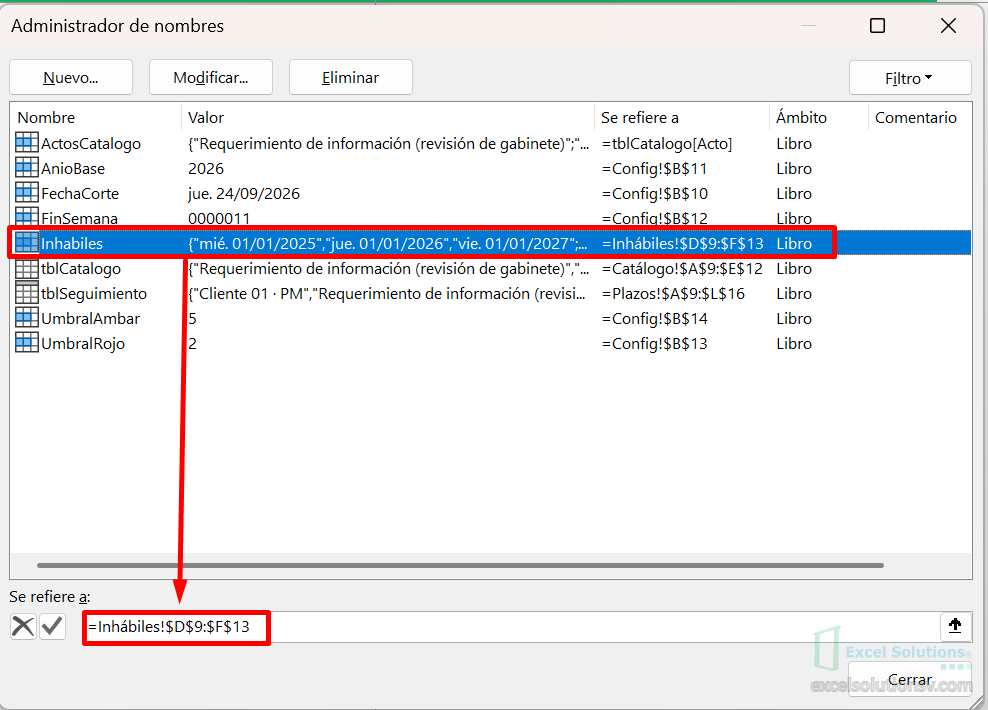Select the UmbralRojo name text
The image size is (988, 710).
pos(83,344)
